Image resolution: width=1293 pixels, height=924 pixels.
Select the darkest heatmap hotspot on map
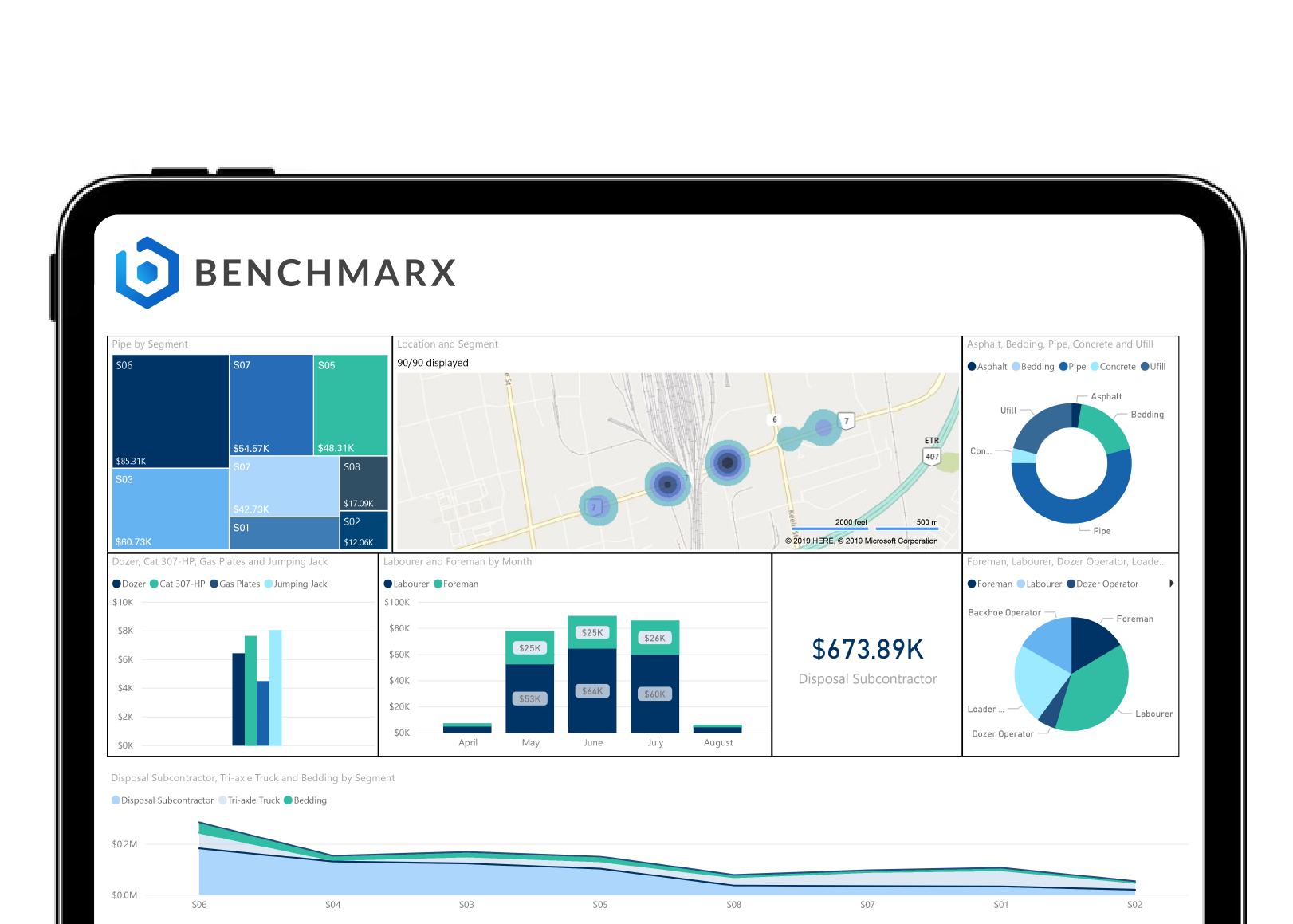[x=727, y=462]
